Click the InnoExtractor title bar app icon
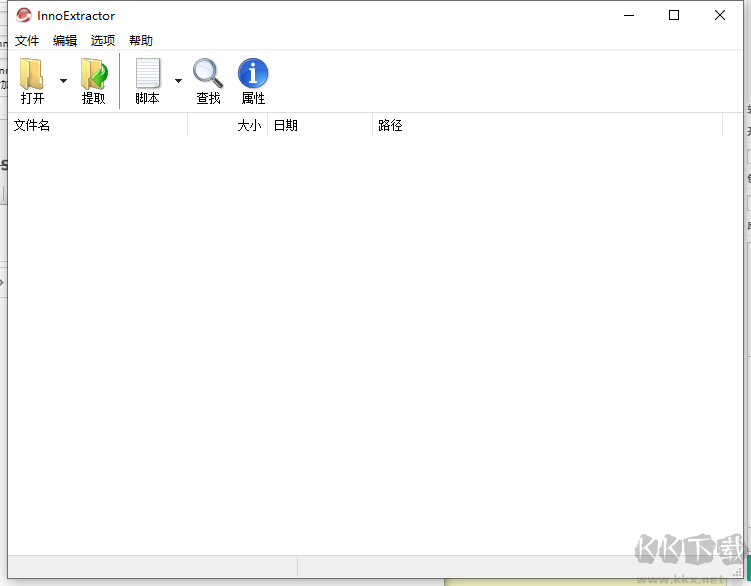 [23, 15]
